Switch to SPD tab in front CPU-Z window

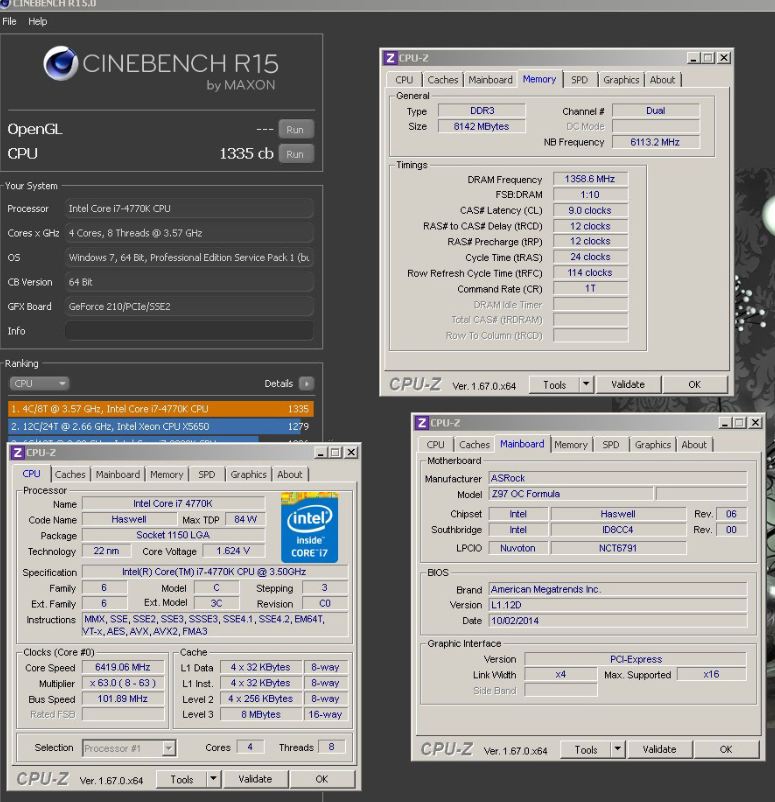[x=206, y=474]
